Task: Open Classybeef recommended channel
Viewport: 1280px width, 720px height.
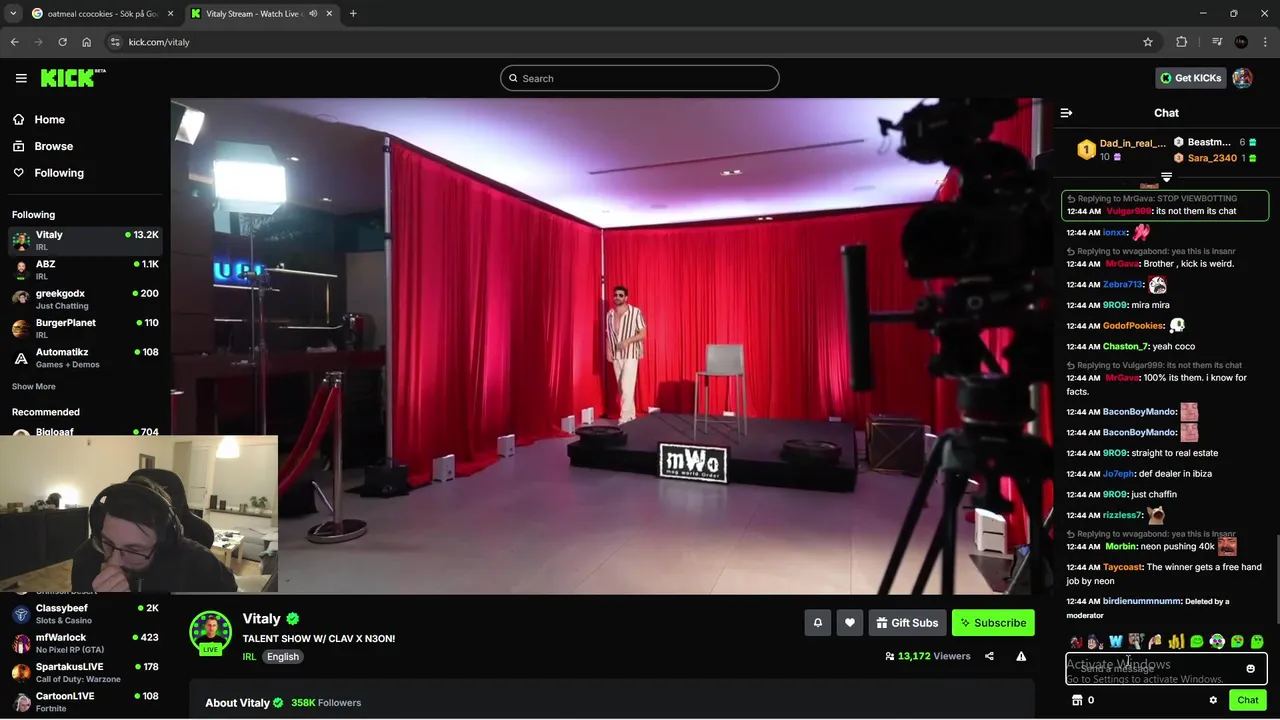Action: pyautogui.click(x=85, y=613)
